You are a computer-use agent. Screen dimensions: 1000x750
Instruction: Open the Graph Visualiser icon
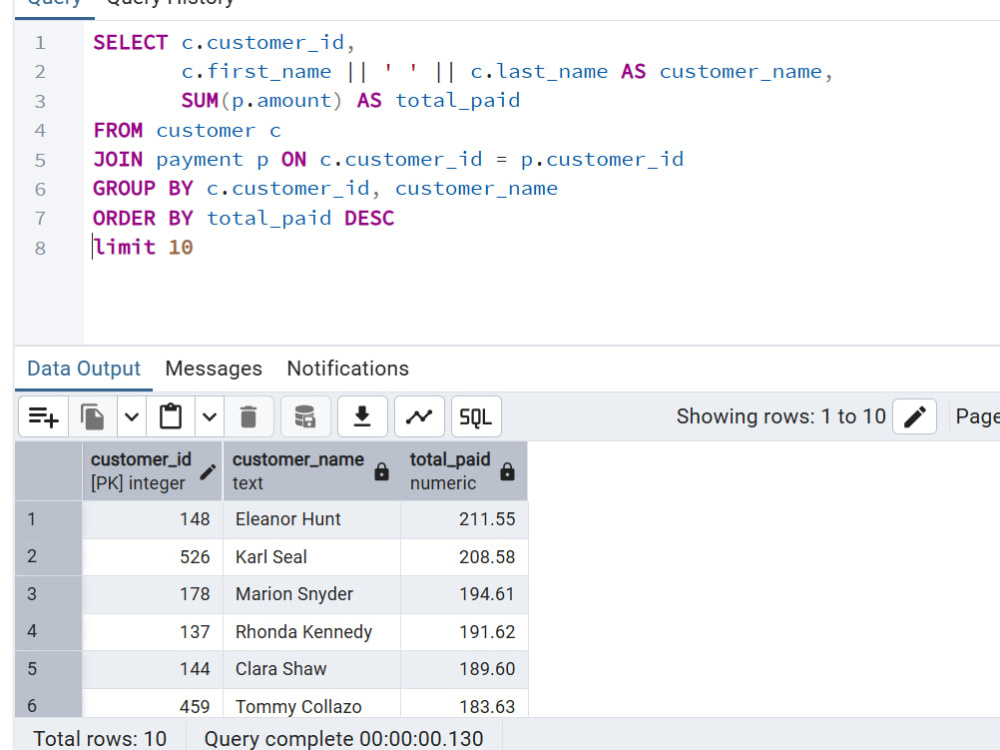[419, 417]
